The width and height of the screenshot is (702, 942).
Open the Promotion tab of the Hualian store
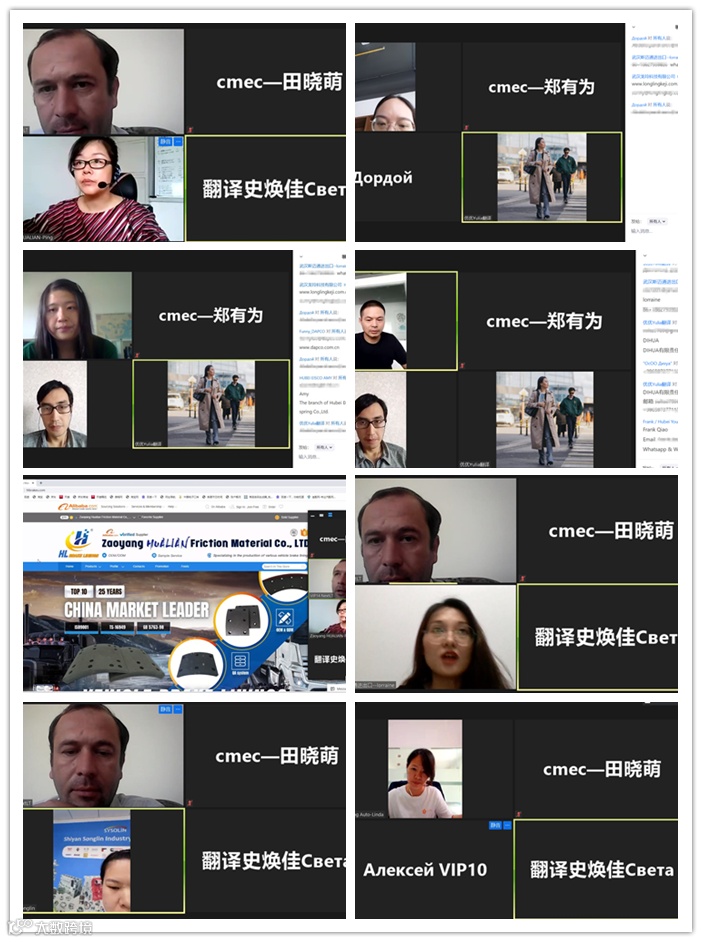(162, 566)
